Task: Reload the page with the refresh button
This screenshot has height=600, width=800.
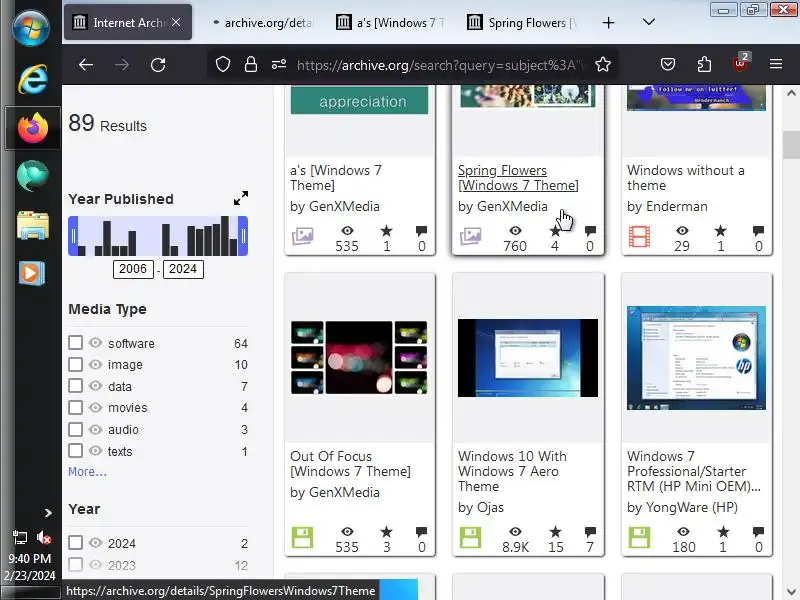Action: (158, 65)
